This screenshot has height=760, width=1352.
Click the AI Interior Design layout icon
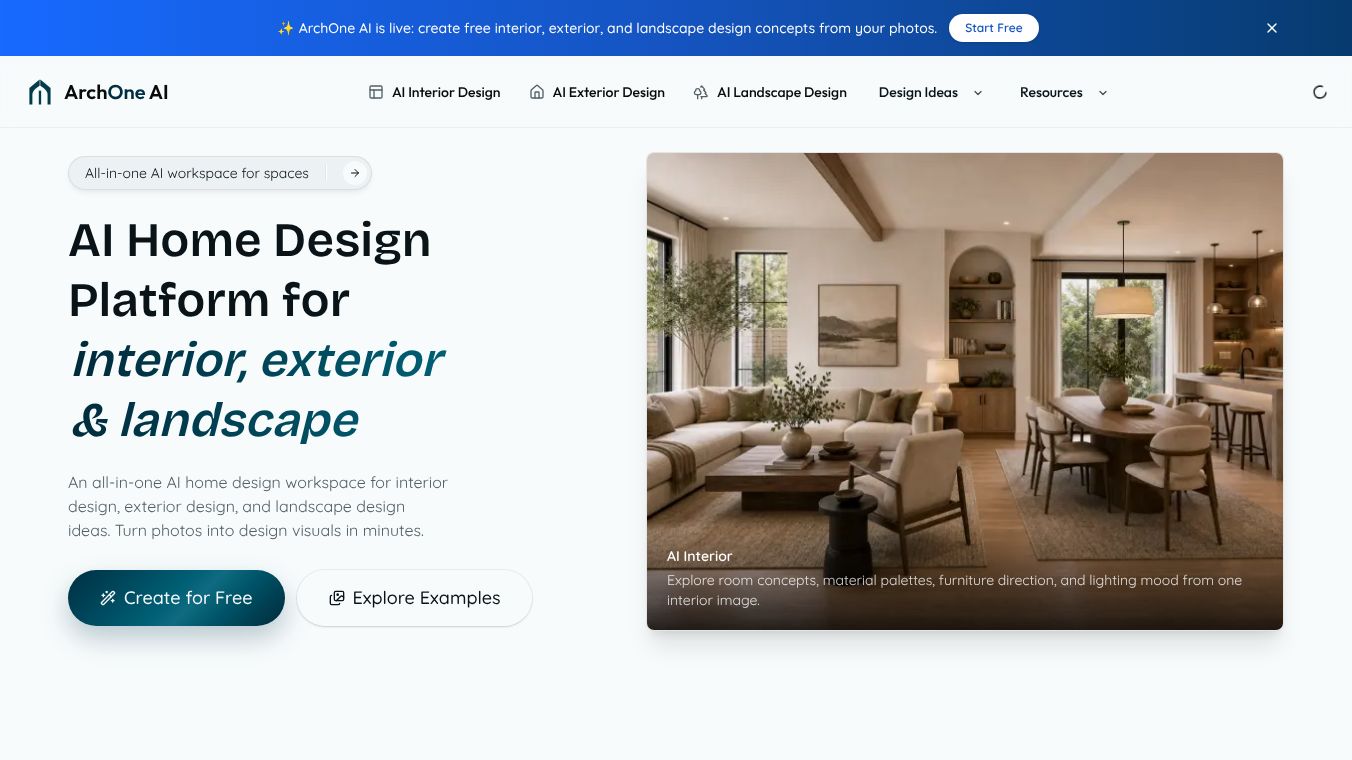click(x=376, y=92)
